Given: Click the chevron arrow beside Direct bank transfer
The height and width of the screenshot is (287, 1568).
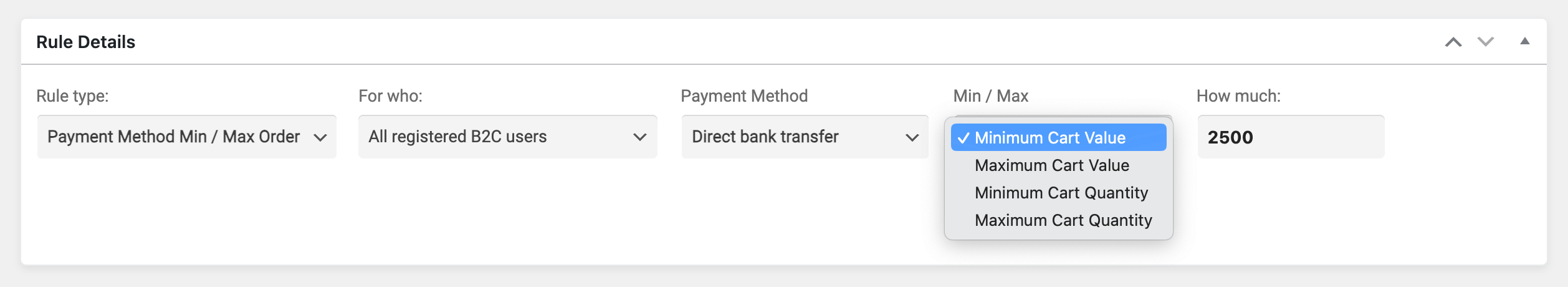Looking at the screenshot, I should point(912,137).
